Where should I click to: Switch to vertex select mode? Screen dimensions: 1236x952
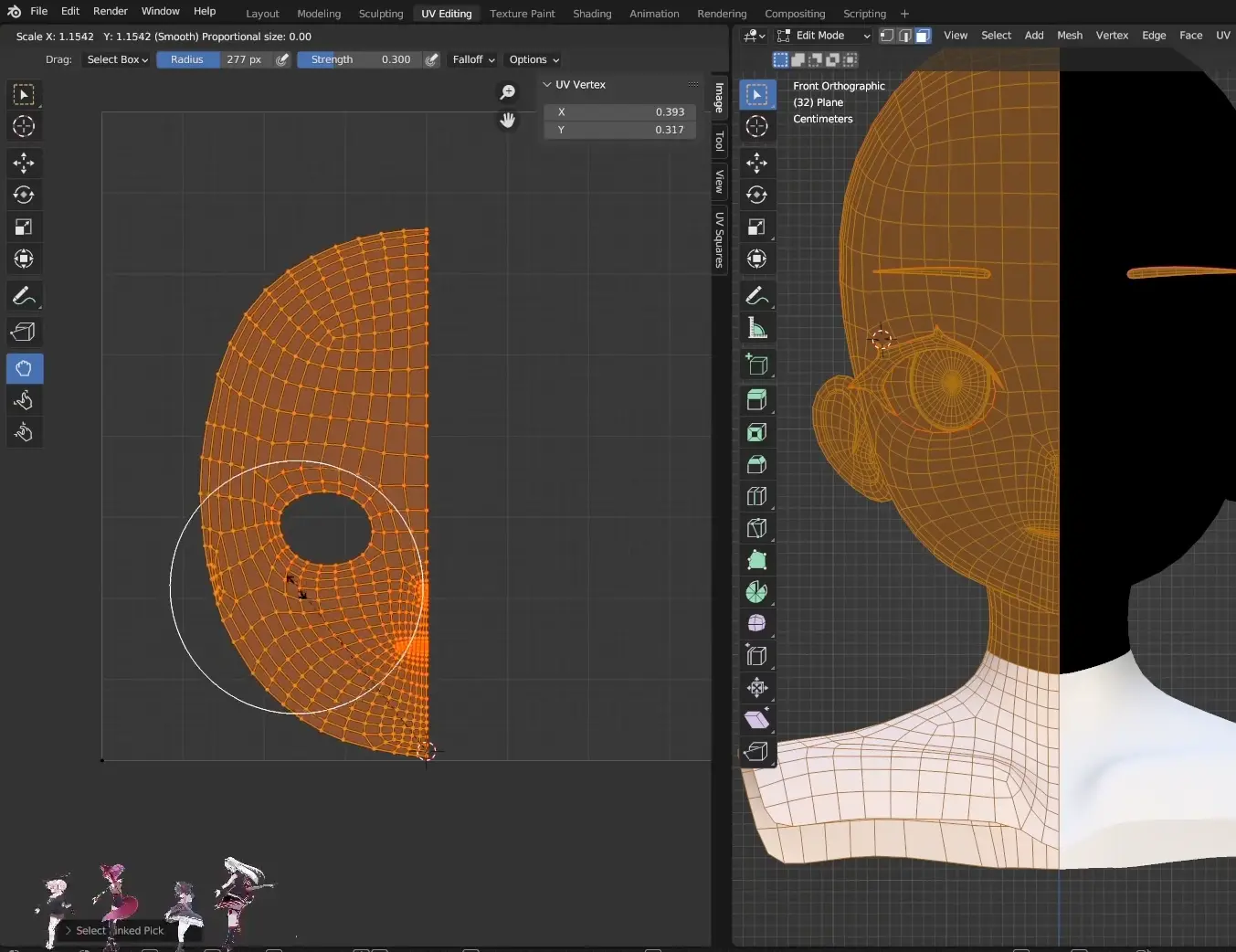point(886,36)
